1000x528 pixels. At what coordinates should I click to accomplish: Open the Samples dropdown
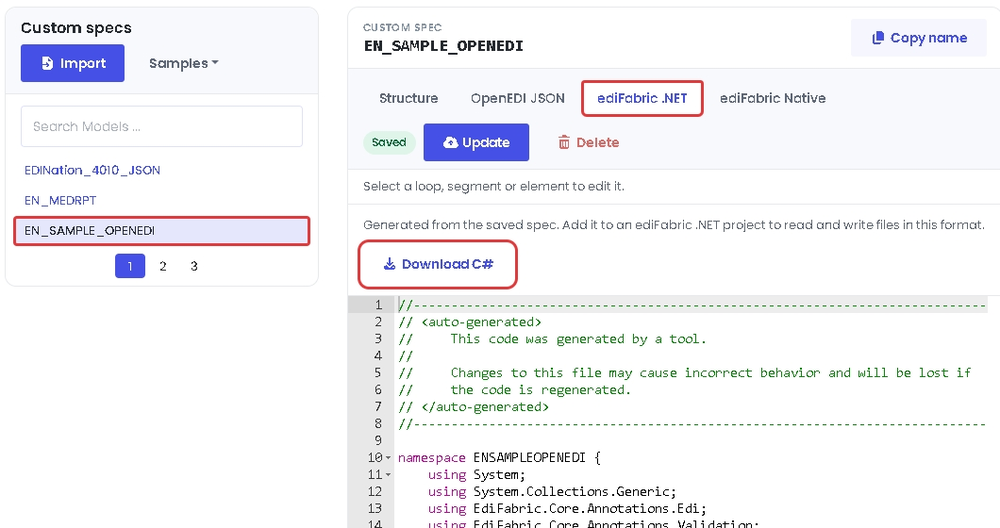tap(184, 63)
